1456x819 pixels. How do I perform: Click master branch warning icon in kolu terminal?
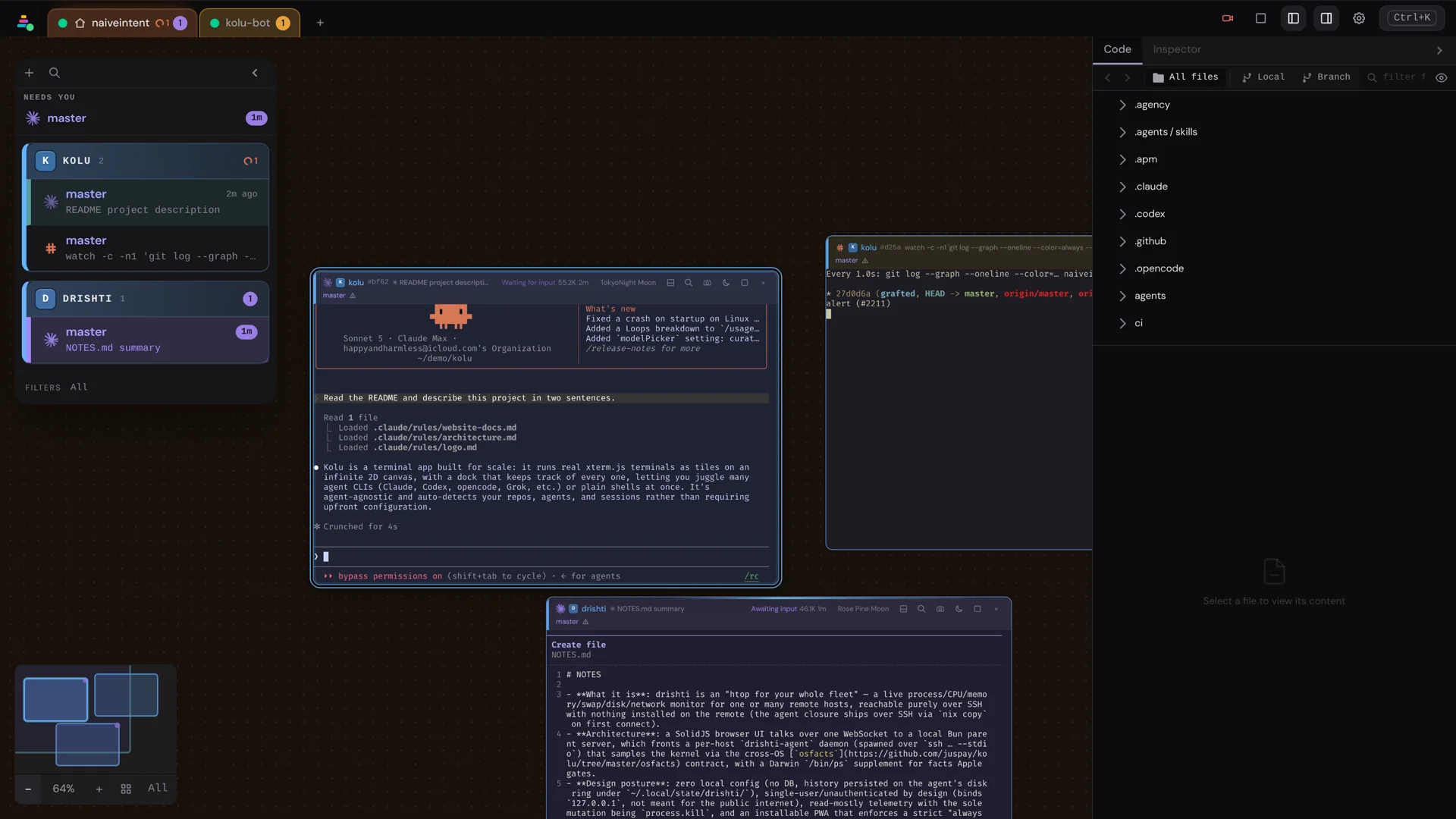pos(353,296)
